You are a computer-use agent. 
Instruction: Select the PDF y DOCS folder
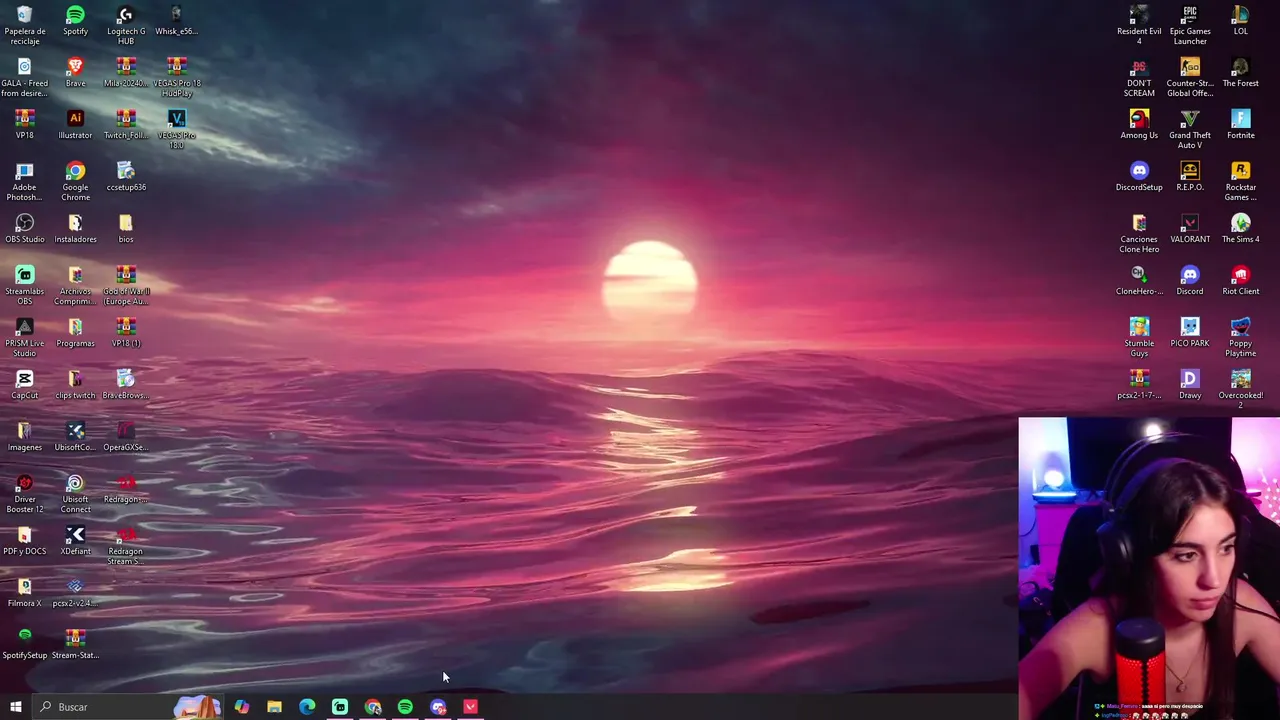[x=24, y=540]
